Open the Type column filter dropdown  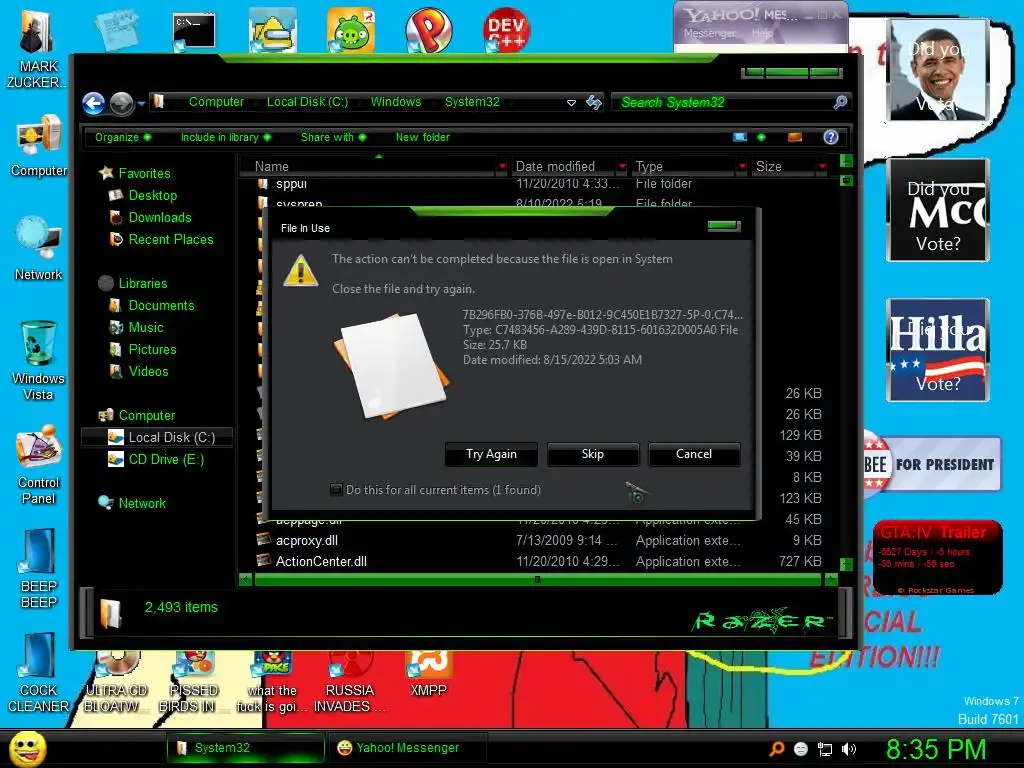(742, 167)
